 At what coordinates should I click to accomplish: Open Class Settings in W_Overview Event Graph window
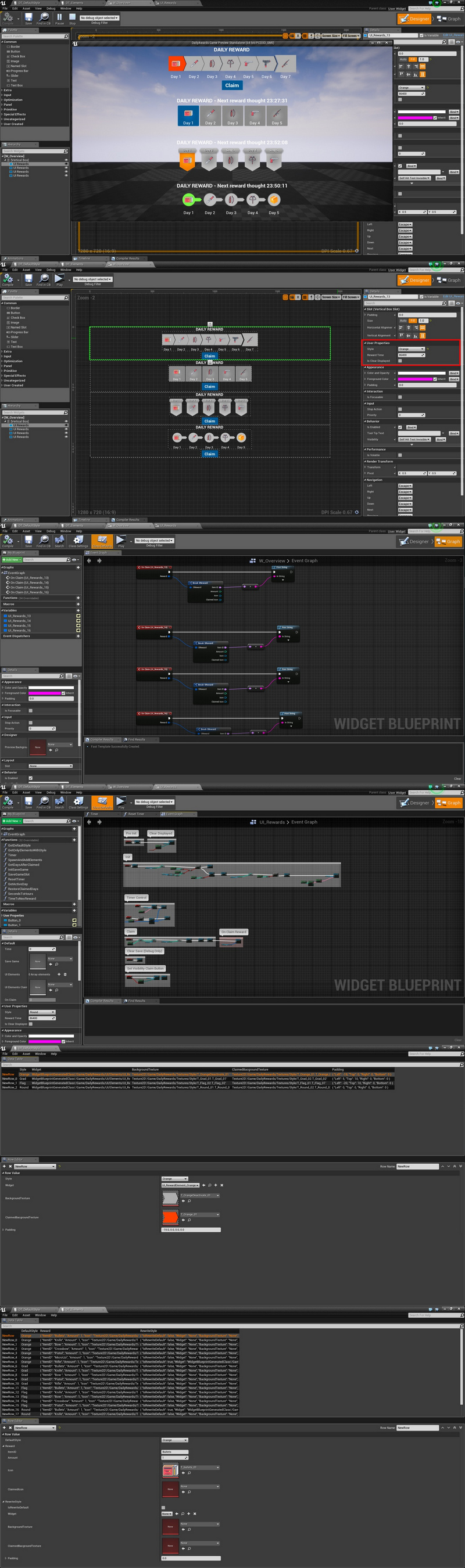coord(78,541)
